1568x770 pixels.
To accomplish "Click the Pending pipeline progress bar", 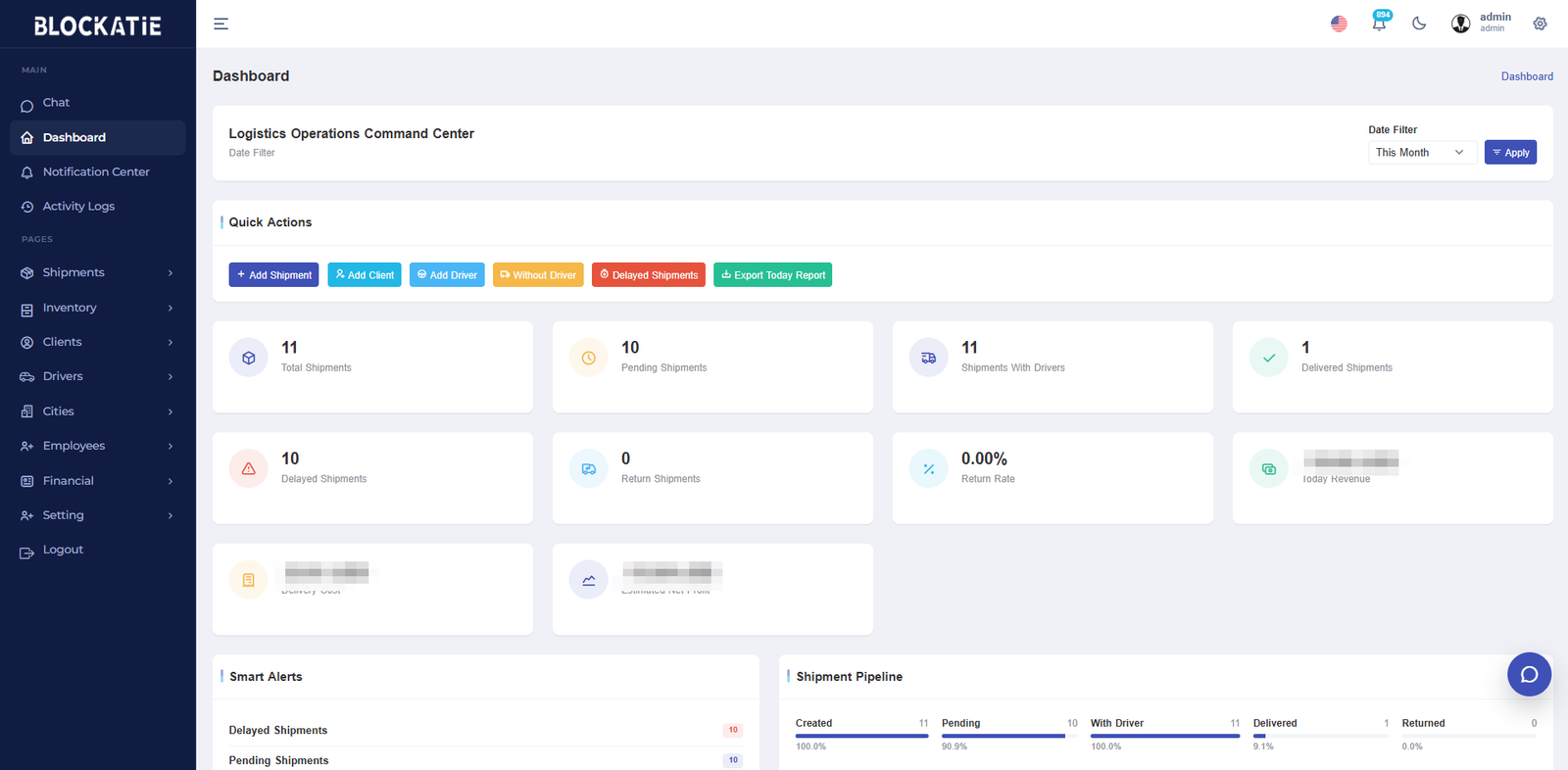I will pyautogui.click(x=1009, y=736).
